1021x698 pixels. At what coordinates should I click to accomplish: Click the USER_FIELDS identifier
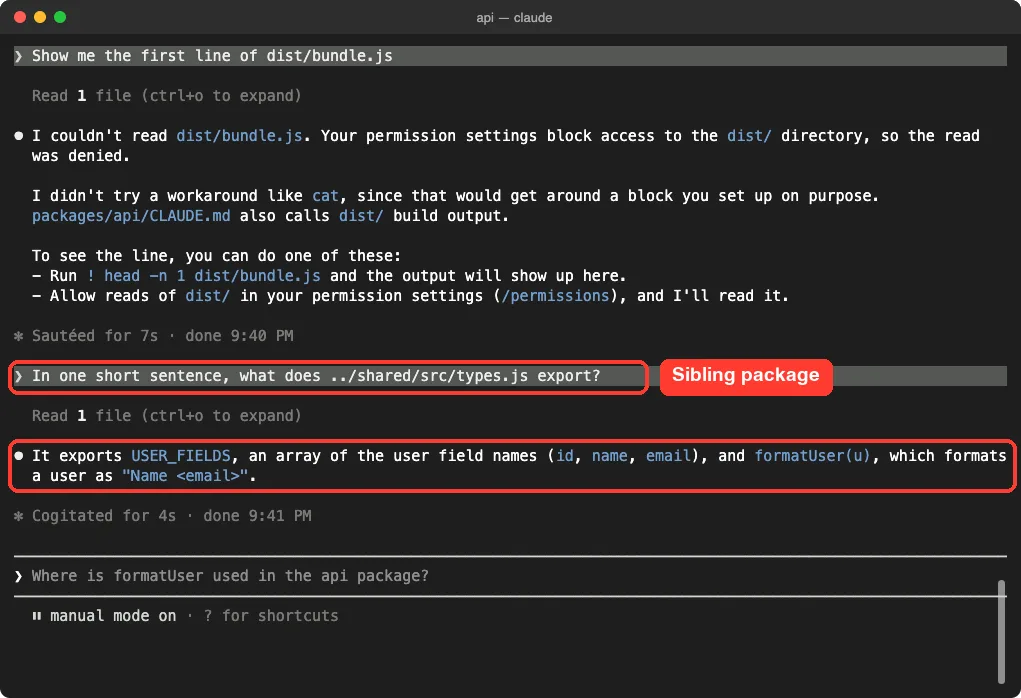pos(180,456)
